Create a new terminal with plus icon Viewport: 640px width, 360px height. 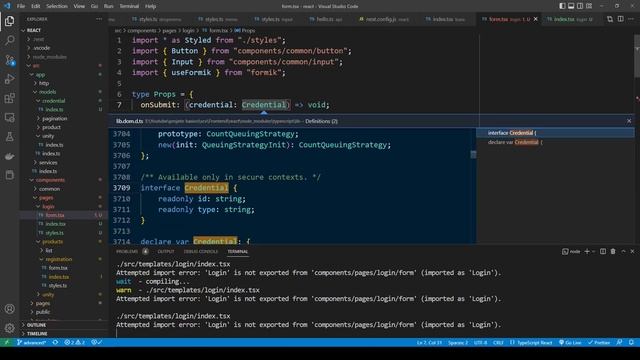tap(587, 251)
